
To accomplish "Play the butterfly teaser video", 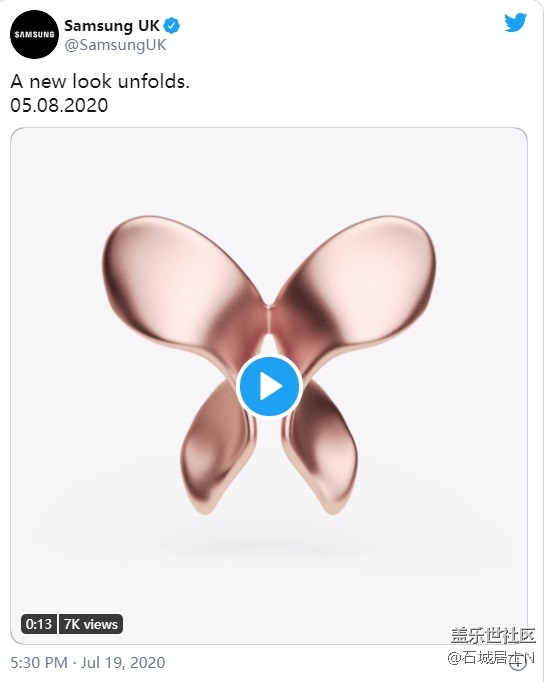I will (269, 386).
